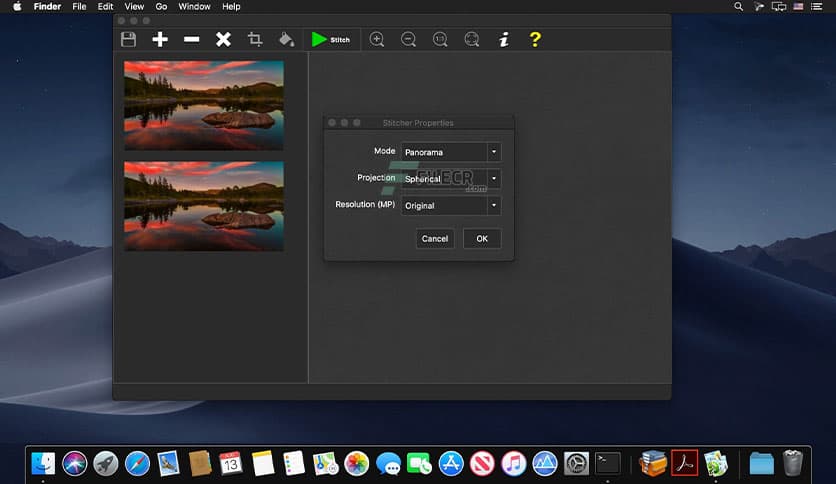The width and height of the screenshot is (836, 484).
Task: Zoom in with the magnifier plus icon
Action: point(377,39)
